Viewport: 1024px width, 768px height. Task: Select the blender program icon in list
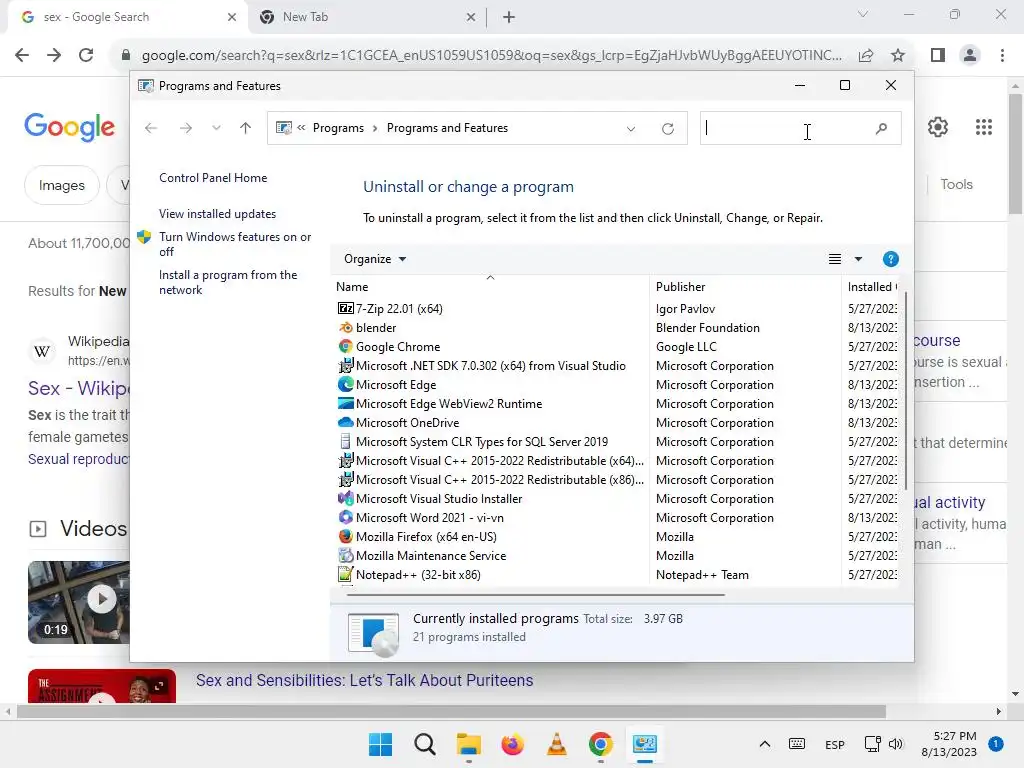[345, 327]
